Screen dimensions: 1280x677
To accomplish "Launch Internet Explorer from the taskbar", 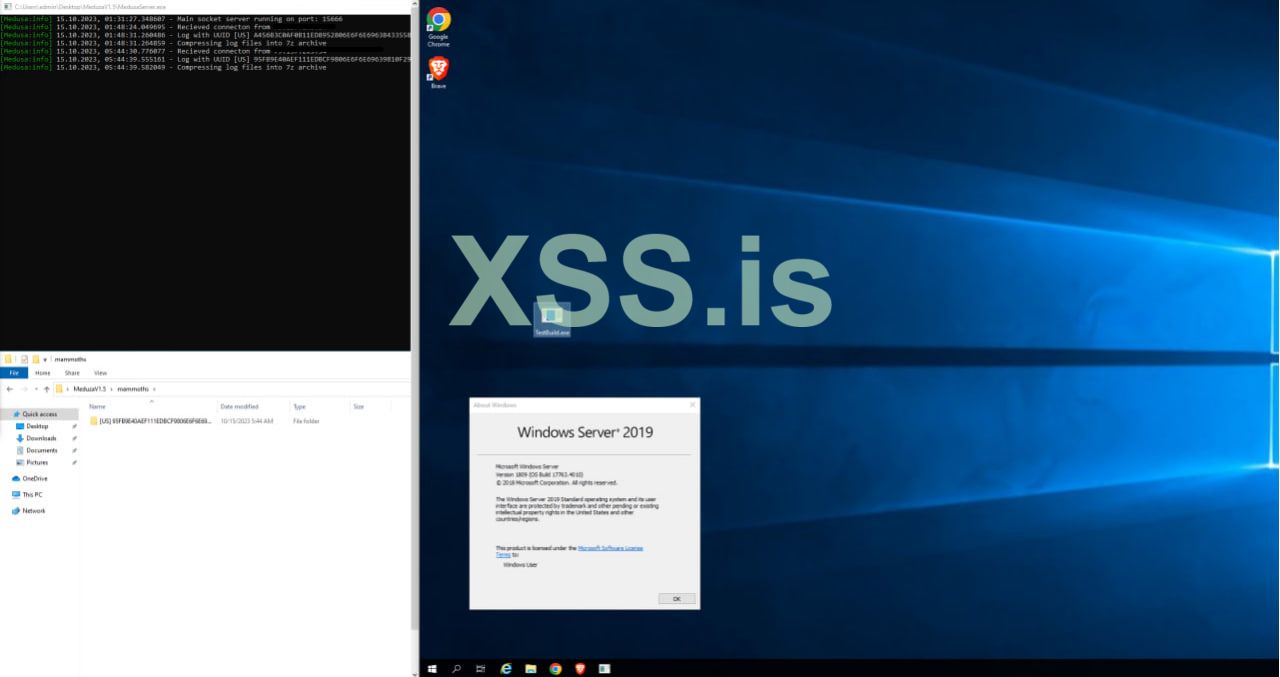I will [507, 668].
